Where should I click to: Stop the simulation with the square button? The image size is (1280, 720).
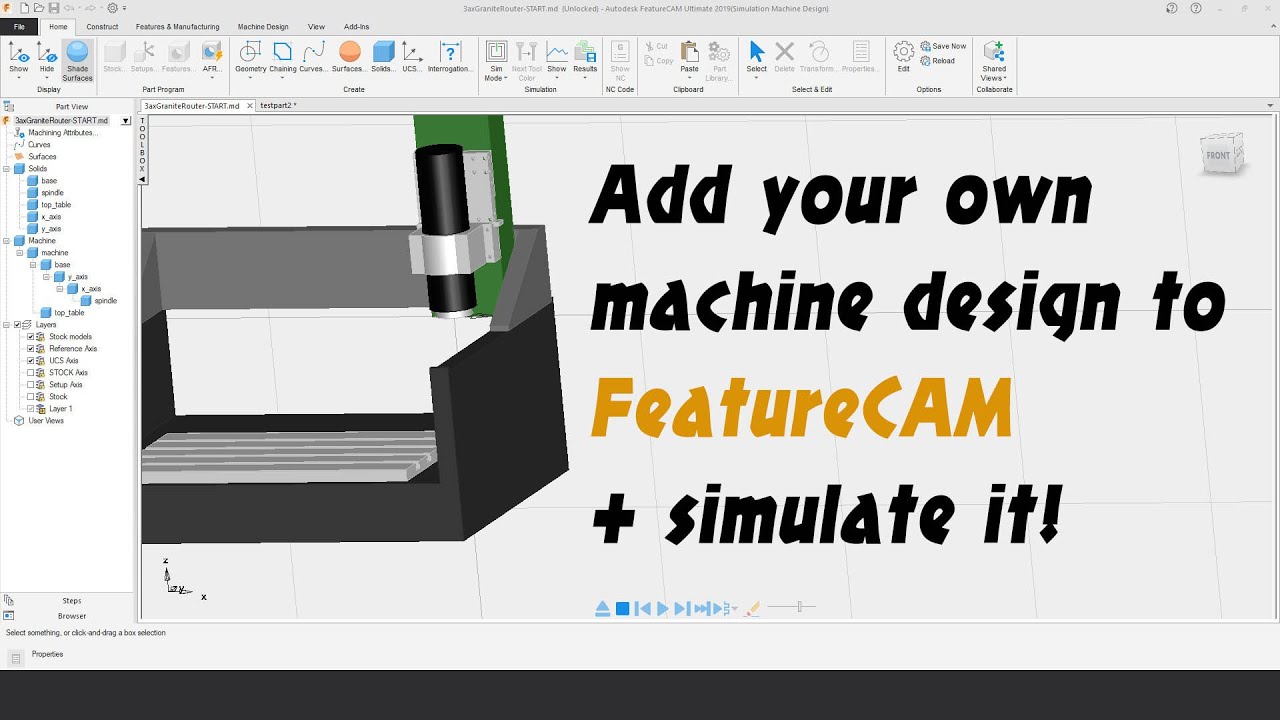pos(622,608)
